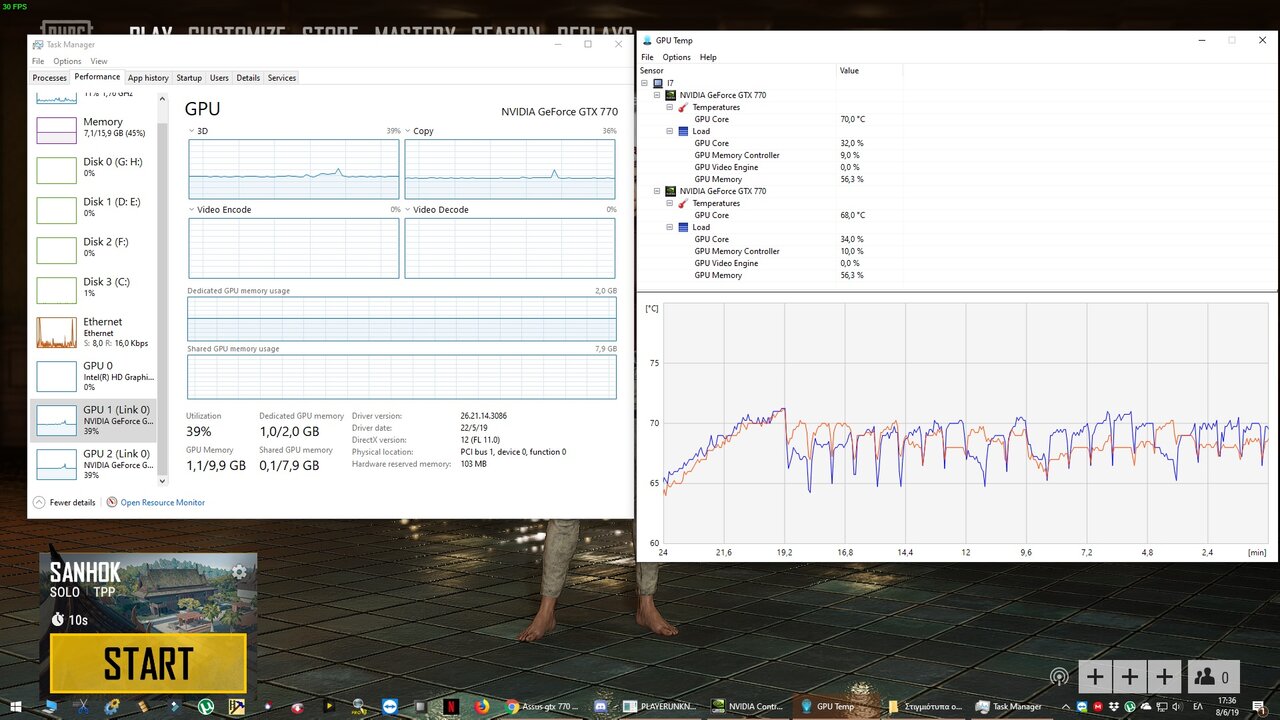This screenshot has width=1280, height=720.
Task: Collapse the first Temperatures node
Action: 670,107
